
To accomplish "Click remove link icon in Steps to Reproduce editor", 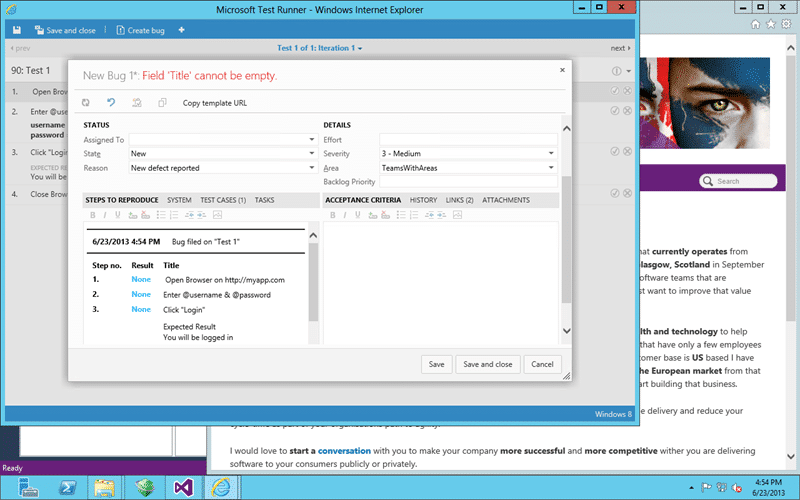I will coord(145,215).
